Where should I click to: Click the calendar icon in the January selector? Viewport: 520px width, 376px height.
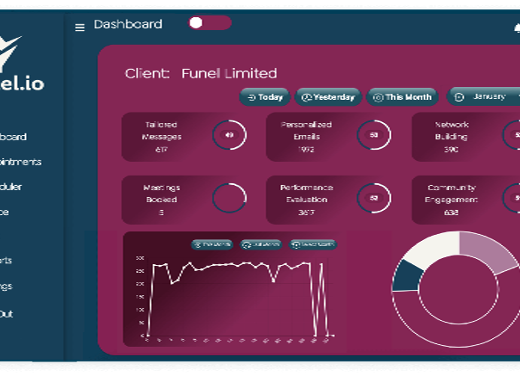coord(459,97)
